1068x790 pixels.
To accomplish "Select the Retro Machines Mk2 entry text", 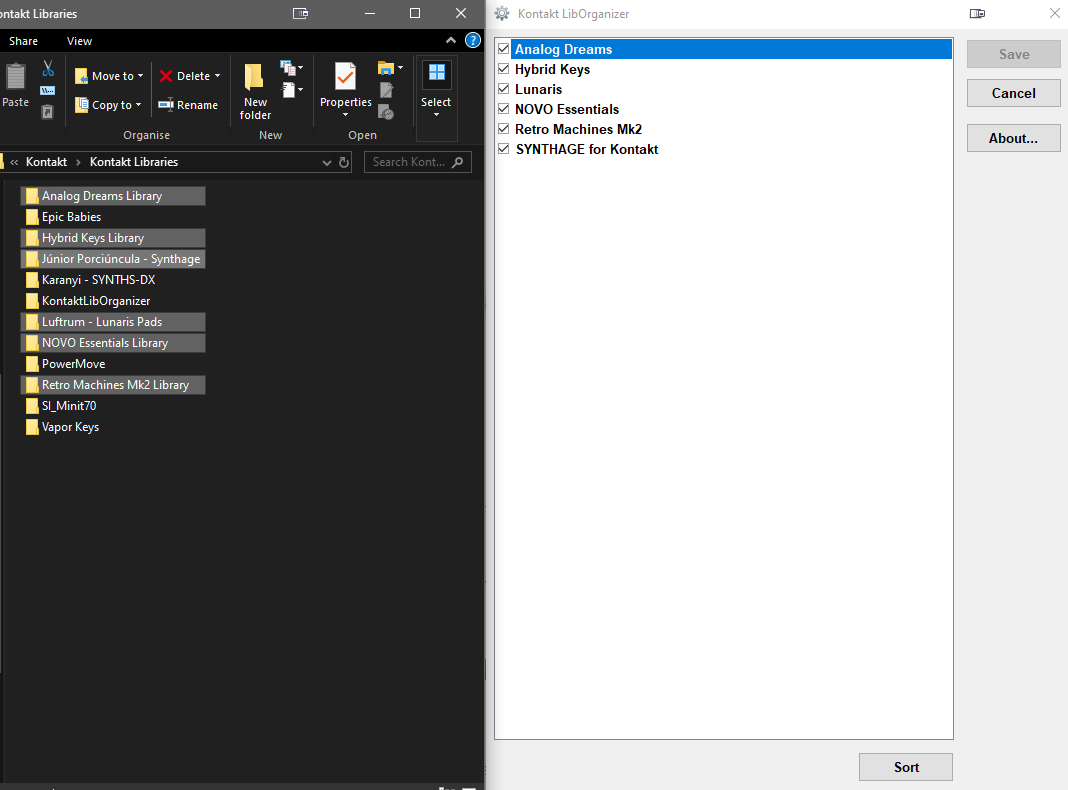I will pyautogui.click(x=578, y=129).
